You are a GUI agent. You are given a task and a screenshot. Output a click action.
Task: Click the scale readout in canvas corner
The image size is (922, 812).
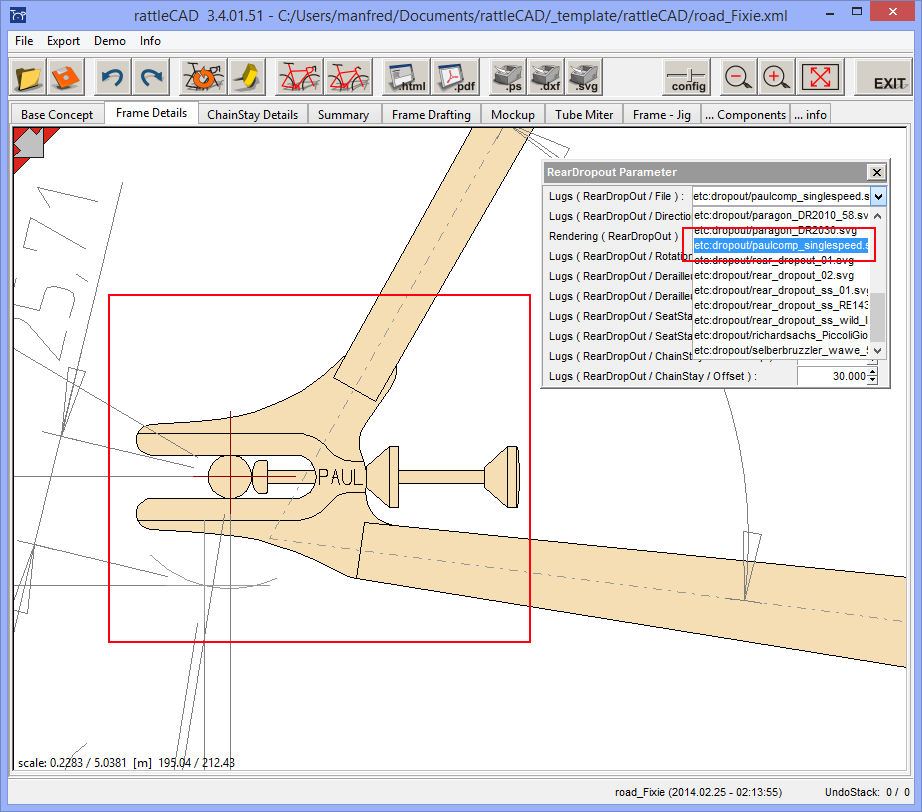[126, 763]
